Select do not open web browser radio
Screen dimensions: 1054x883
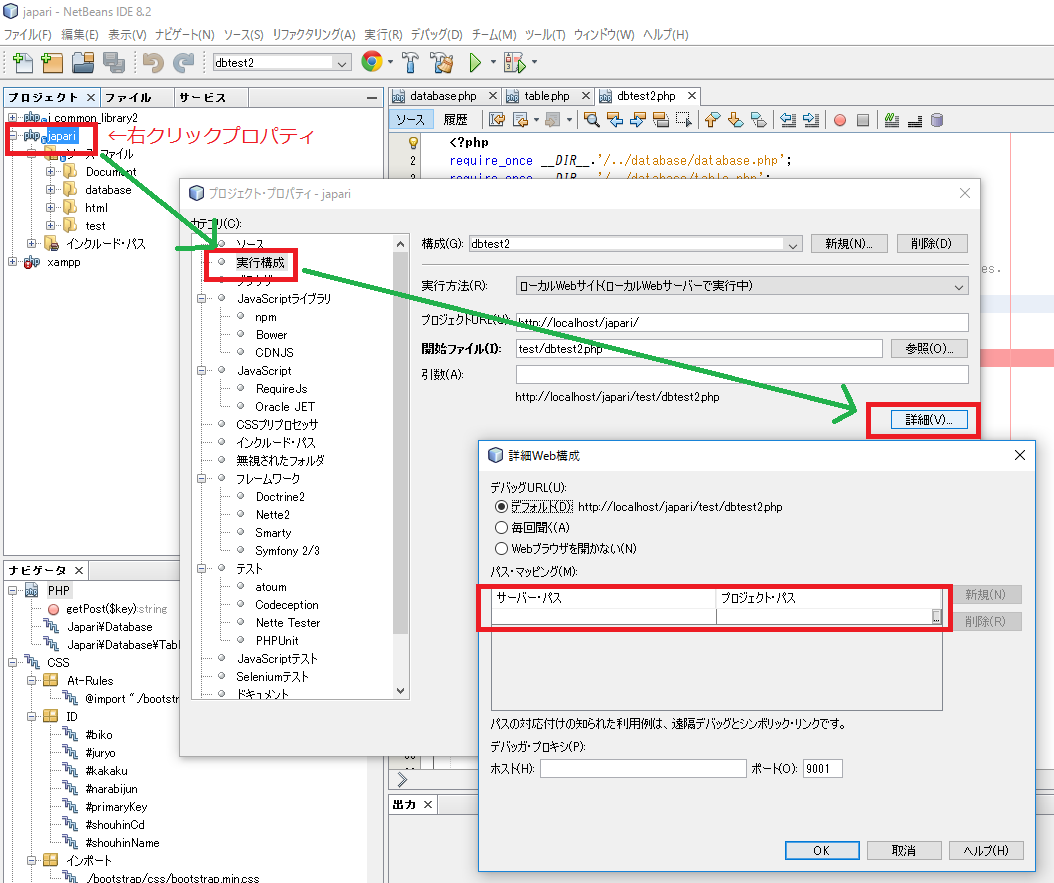[501, 548]
